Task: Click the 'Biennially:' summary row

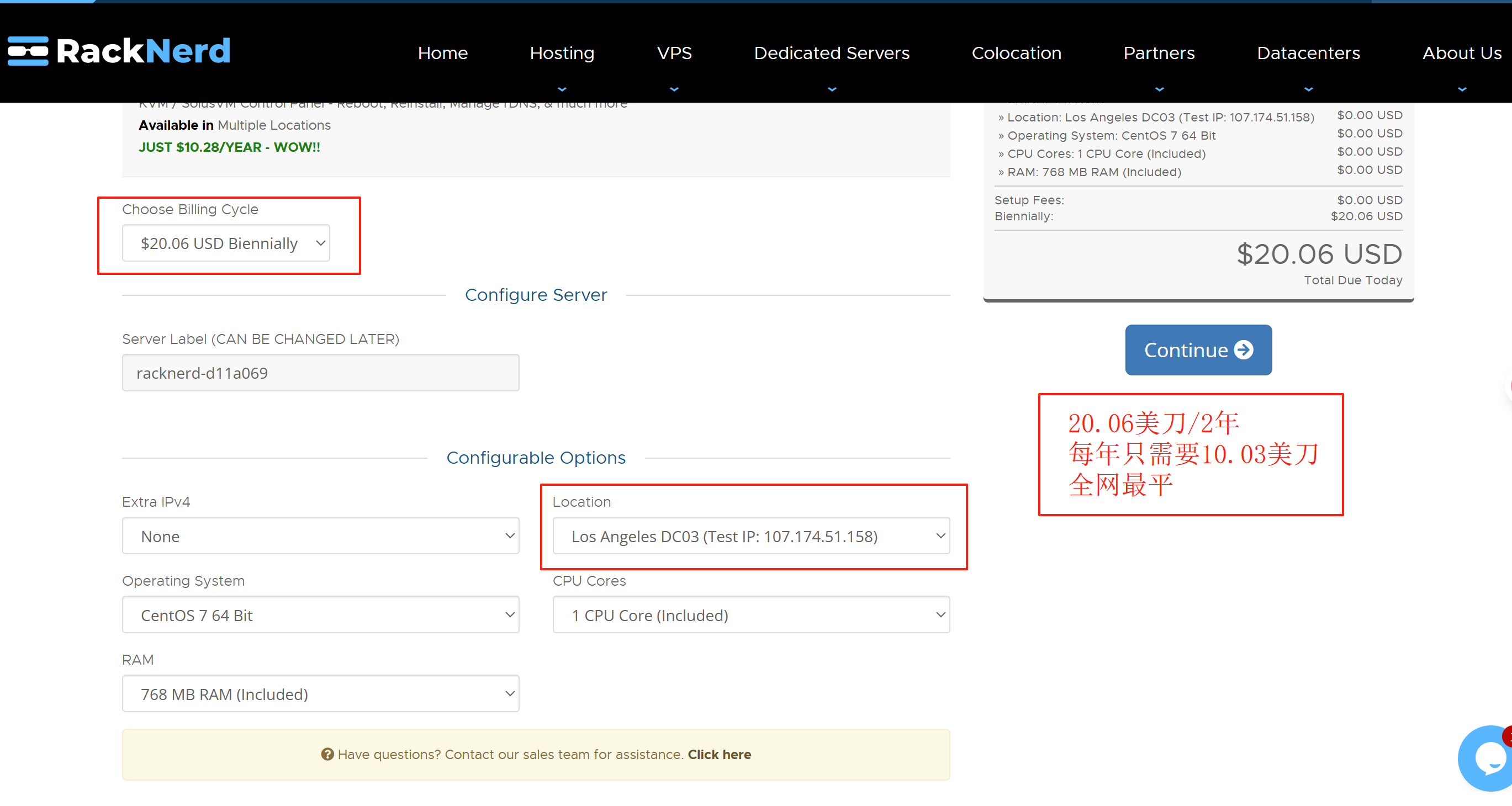Action: pos(1198,216)
